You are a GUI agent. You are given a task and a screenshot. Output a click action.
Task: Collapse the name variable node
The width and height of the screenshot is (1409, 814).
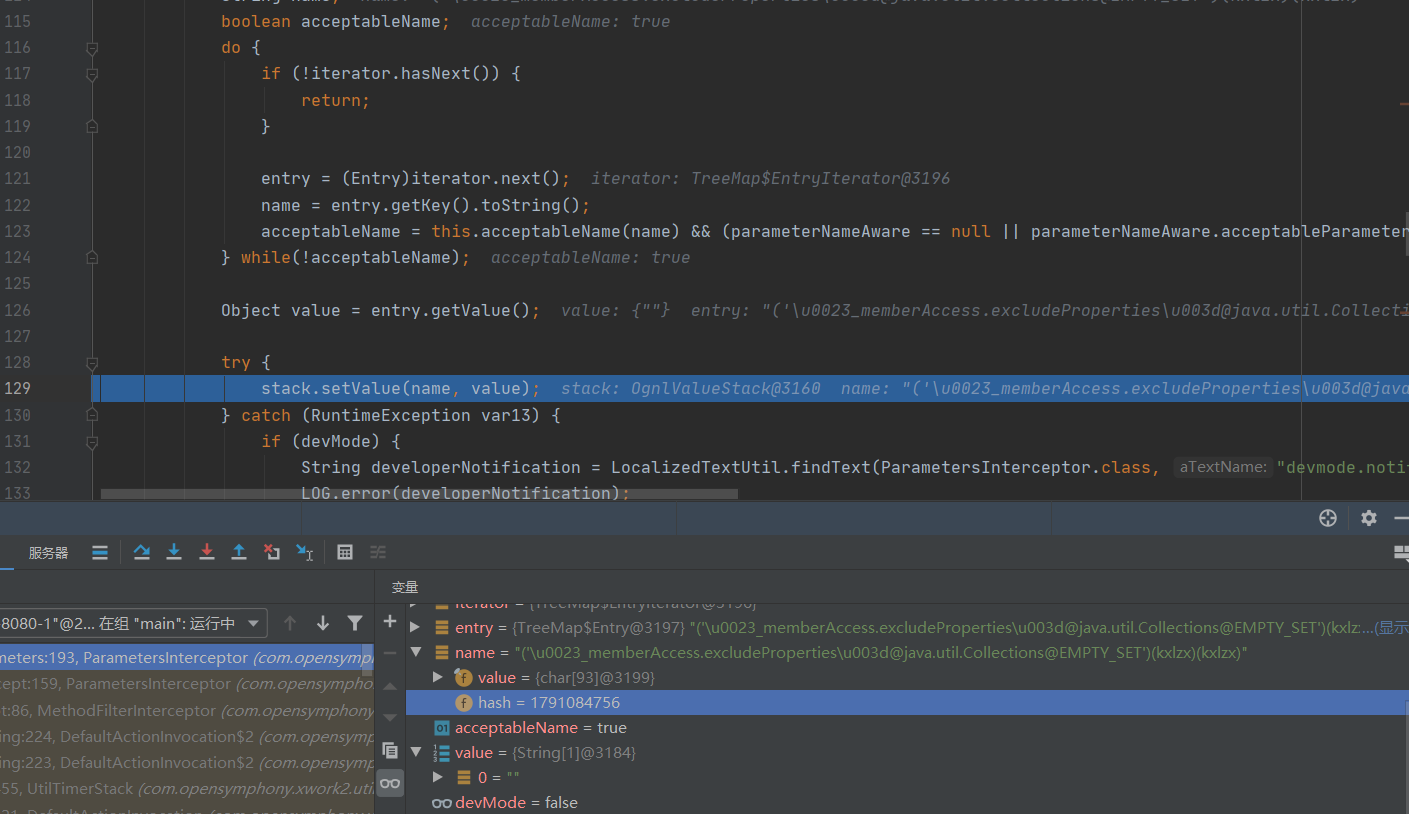(x=416, y=653)
